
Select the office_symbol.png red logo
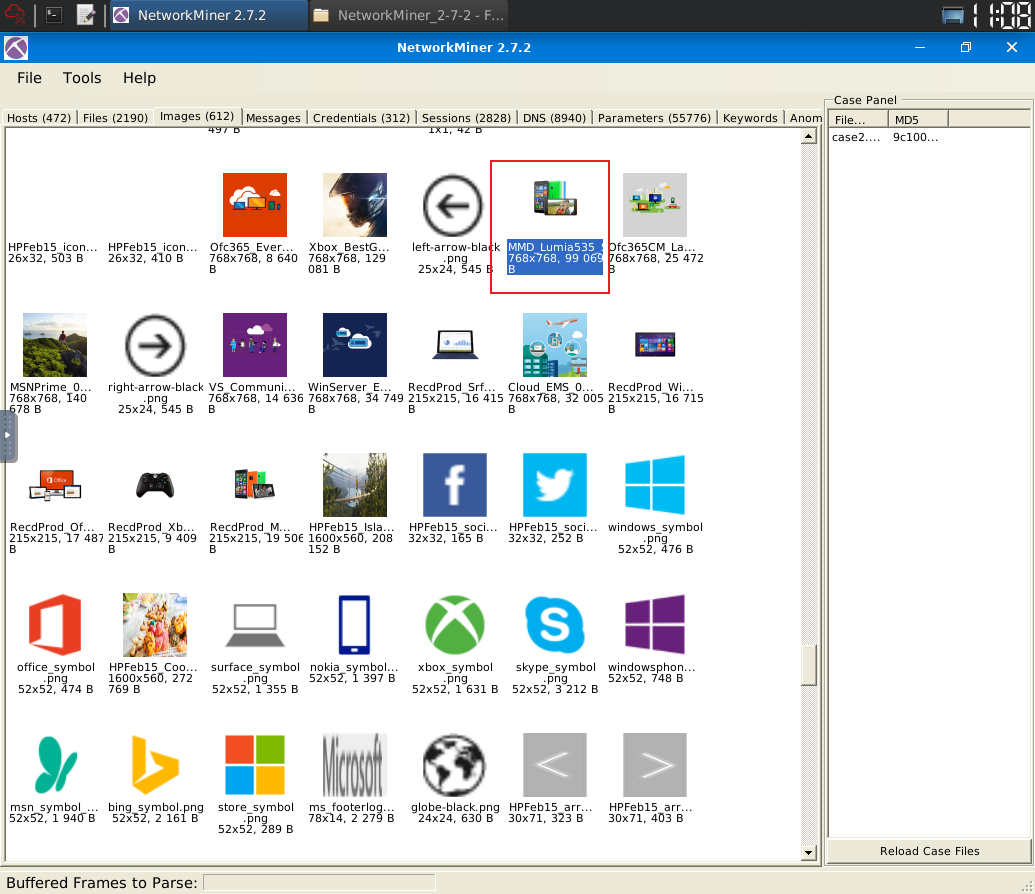(55, 625)
